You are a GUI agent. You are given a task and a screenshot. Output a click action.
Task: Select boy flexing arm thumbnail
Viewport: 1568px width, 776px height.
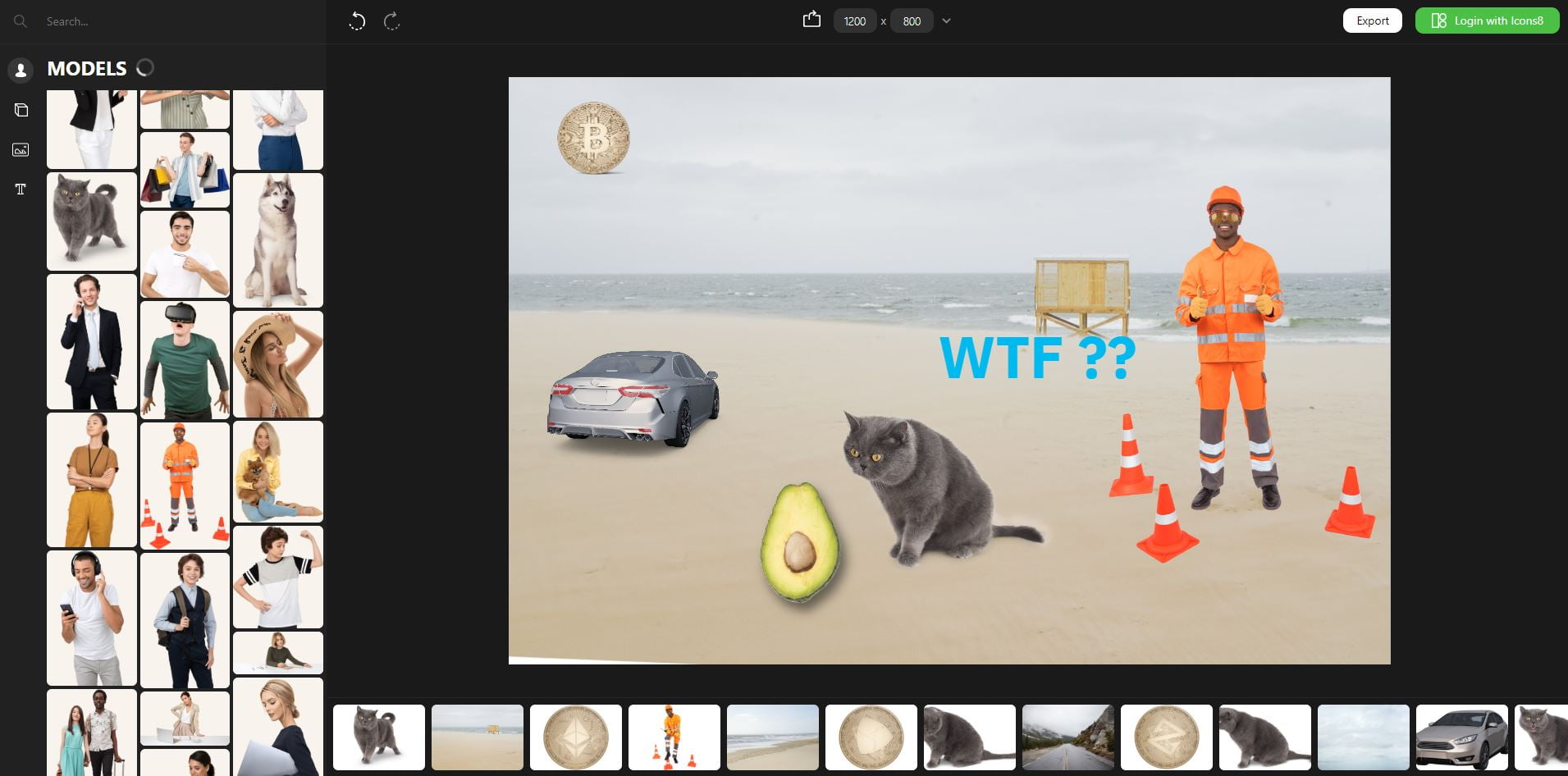coord(278,577)
